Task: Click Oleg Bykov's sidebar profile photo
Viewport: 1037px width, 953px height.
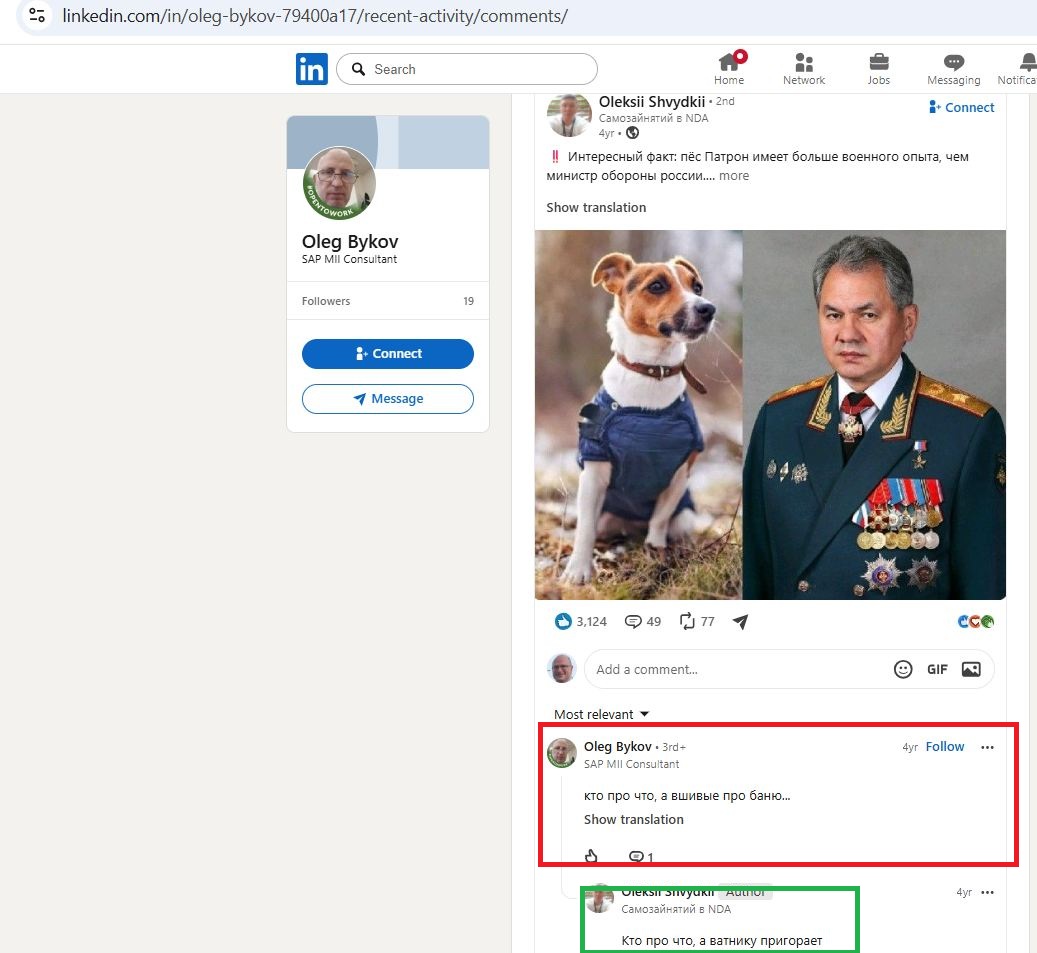Action: (339, 183)
